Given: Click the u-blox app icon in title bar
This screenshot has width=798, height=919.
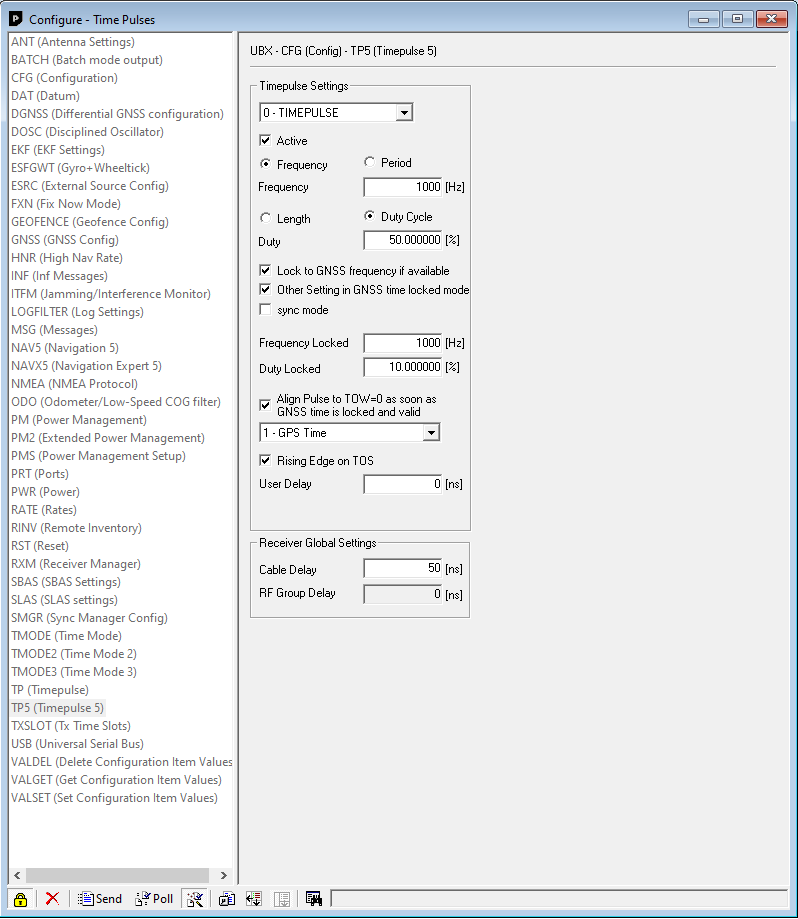Looking at the screenshot, I should (x=16, y=19).
